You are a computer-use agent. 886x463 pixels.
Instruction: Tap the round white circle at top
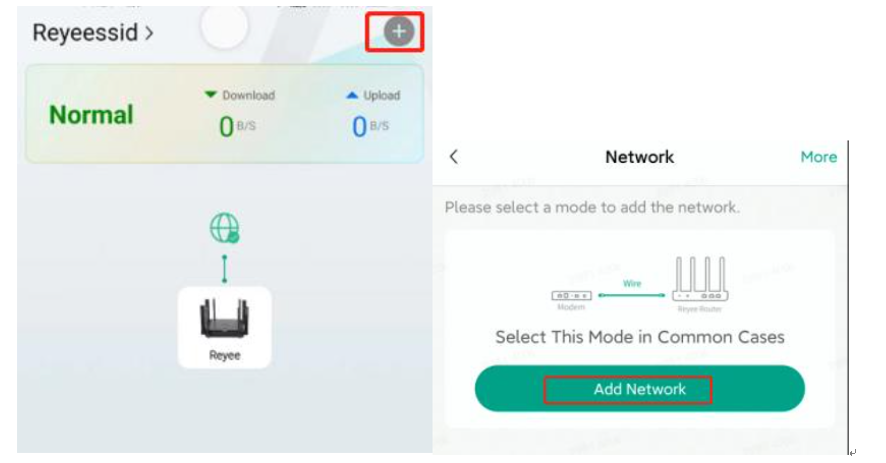[224, 28]
